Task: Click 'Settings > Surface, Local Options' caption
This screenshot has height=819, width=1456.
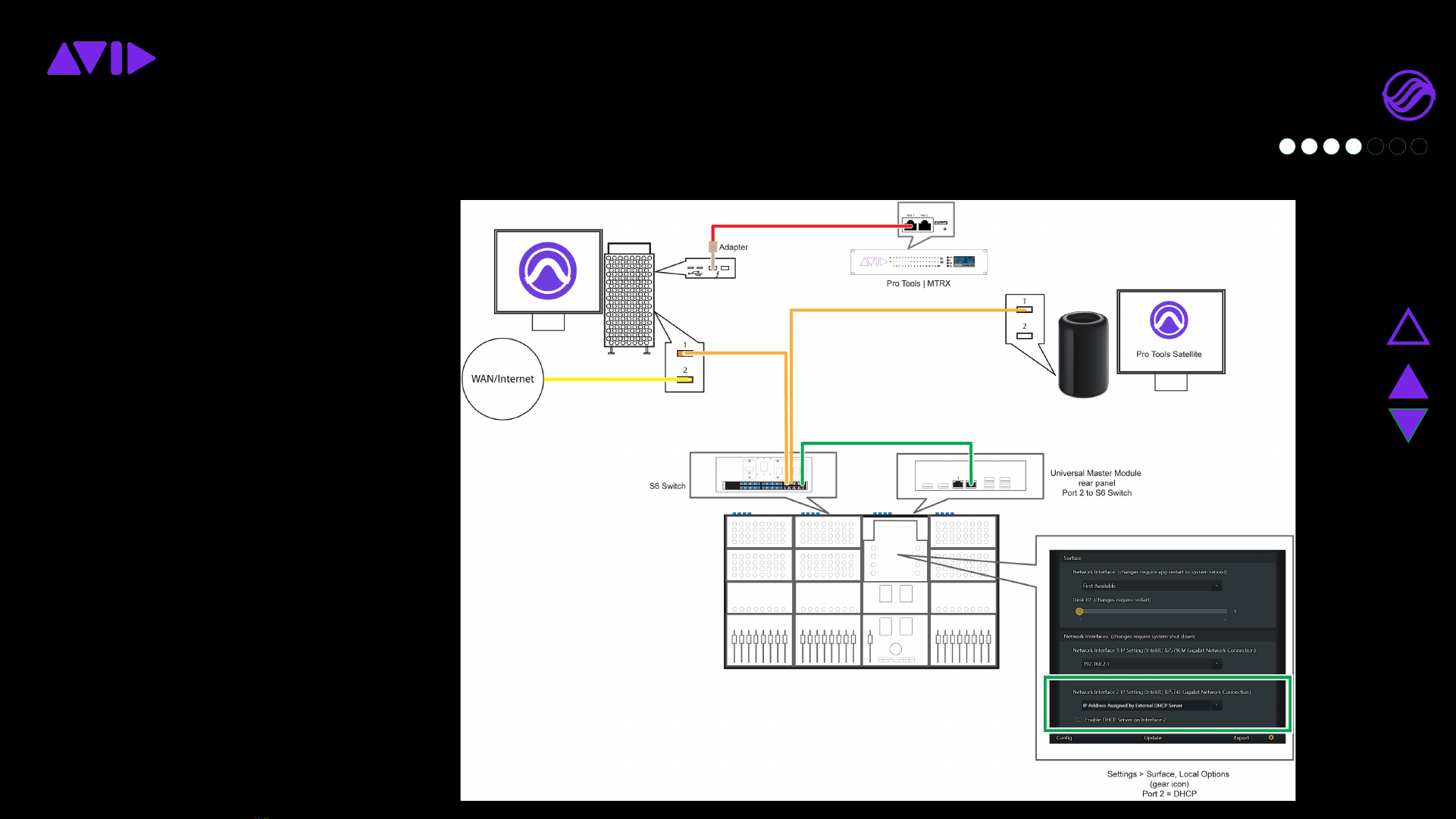Action: [x=1168, y=774]
